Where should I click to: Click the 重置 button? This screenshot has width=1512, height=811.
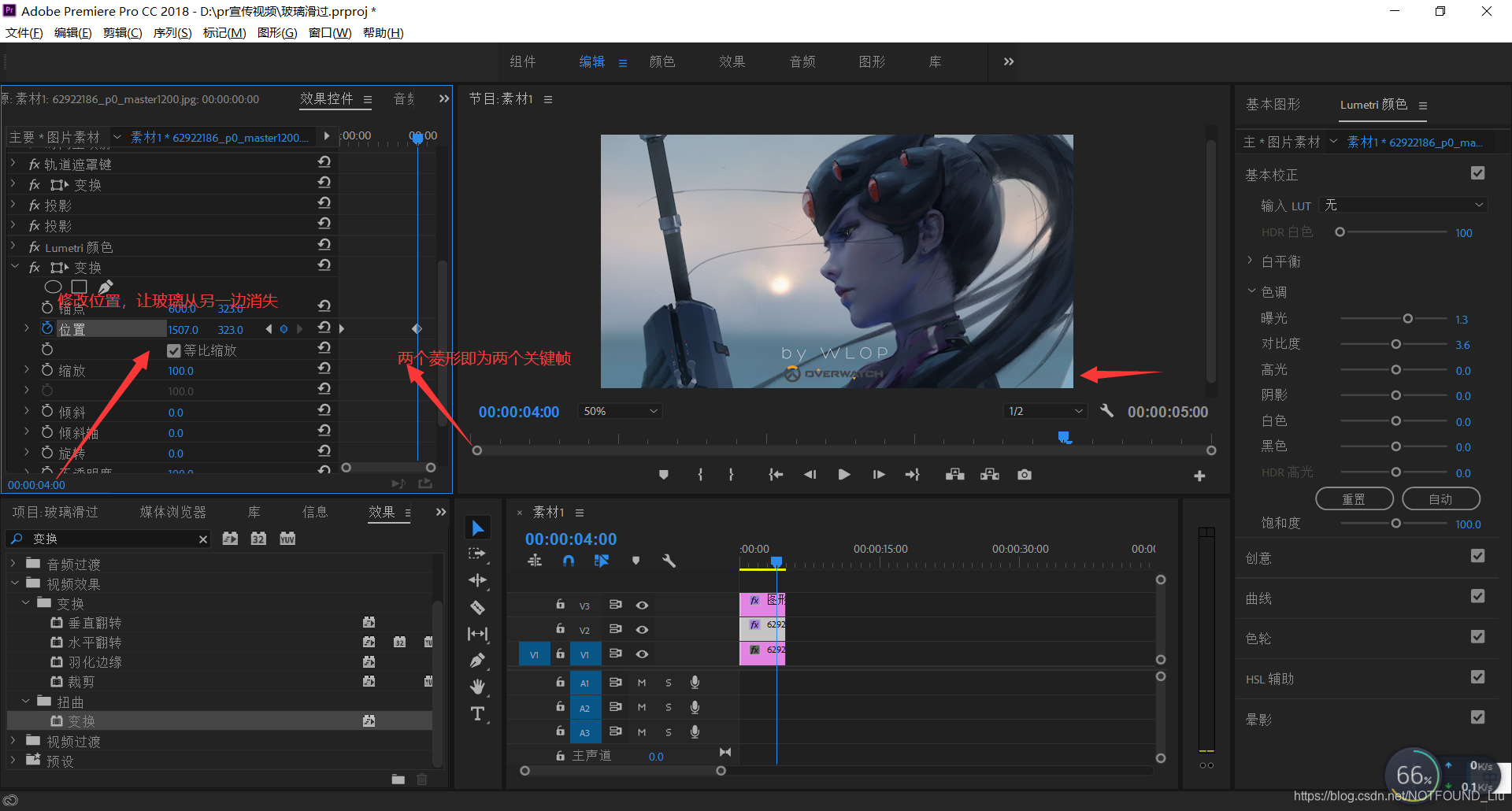click(1354, 499)
